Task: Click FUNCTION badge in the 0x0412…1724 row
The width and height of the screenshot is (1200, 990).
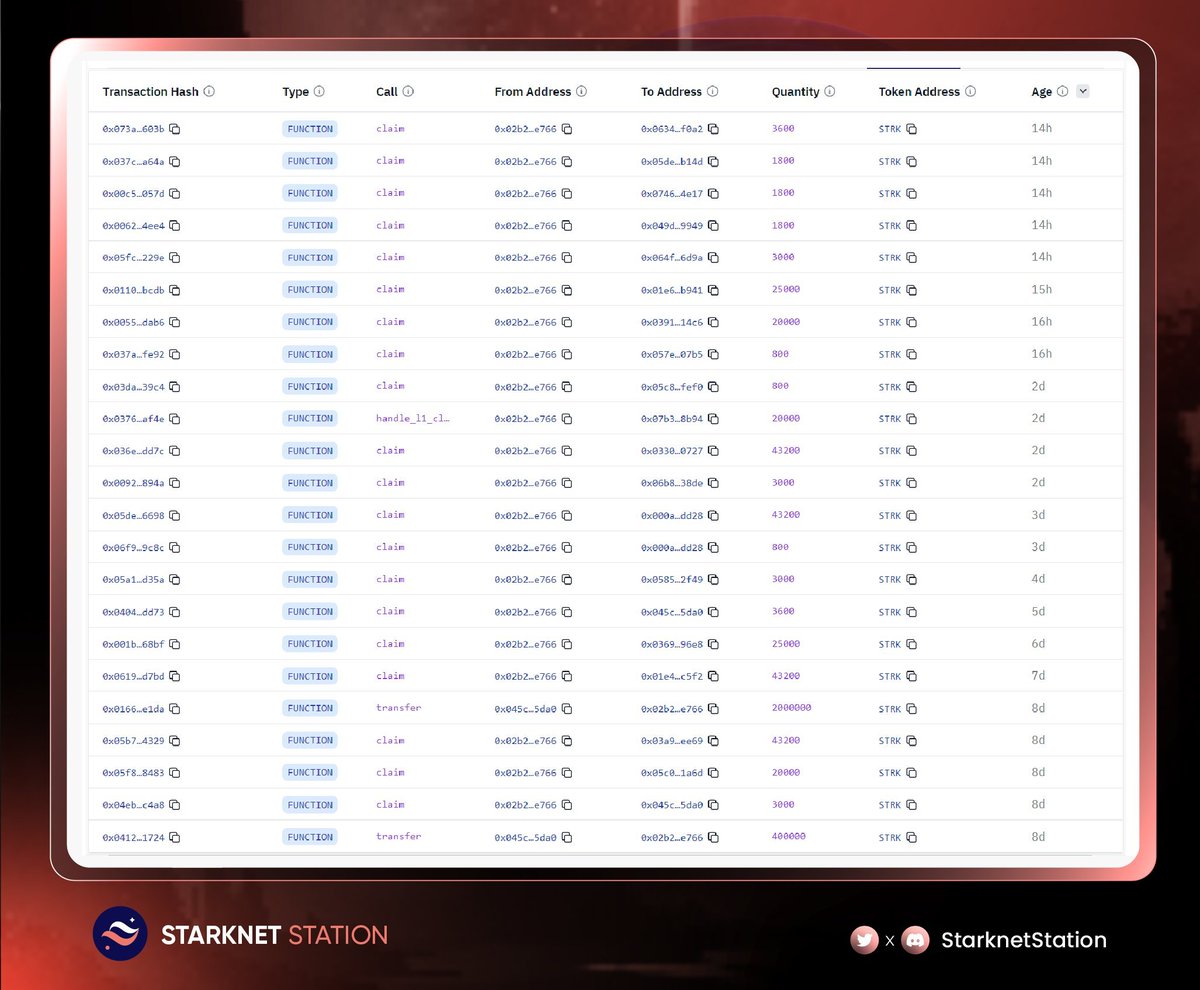Action: click(310, 837)
